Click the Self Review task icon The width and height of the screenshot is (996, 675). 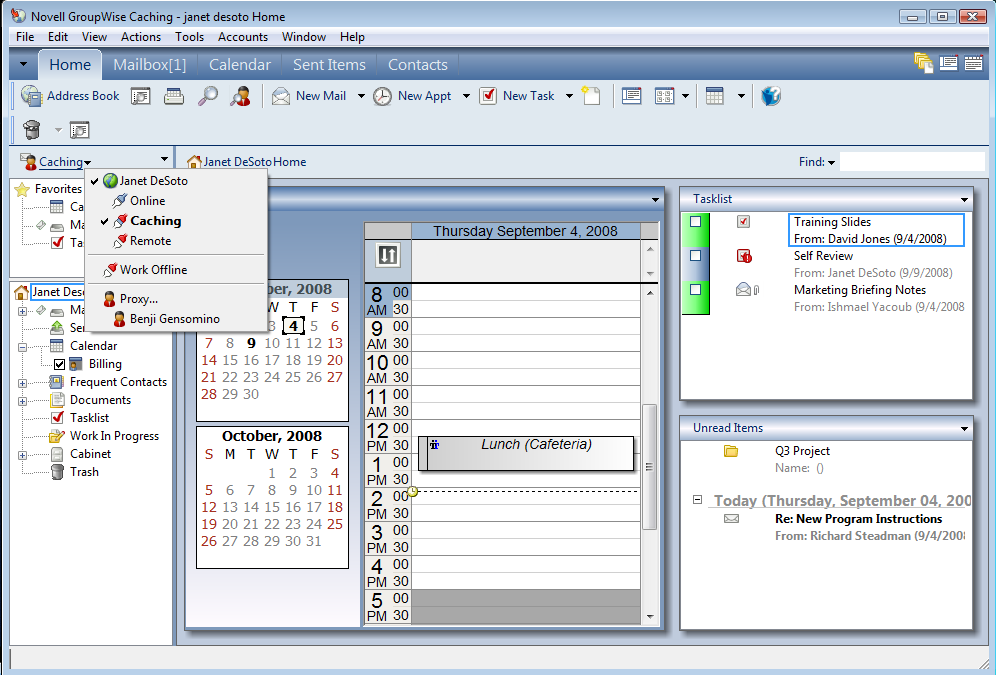pos(744,256)
